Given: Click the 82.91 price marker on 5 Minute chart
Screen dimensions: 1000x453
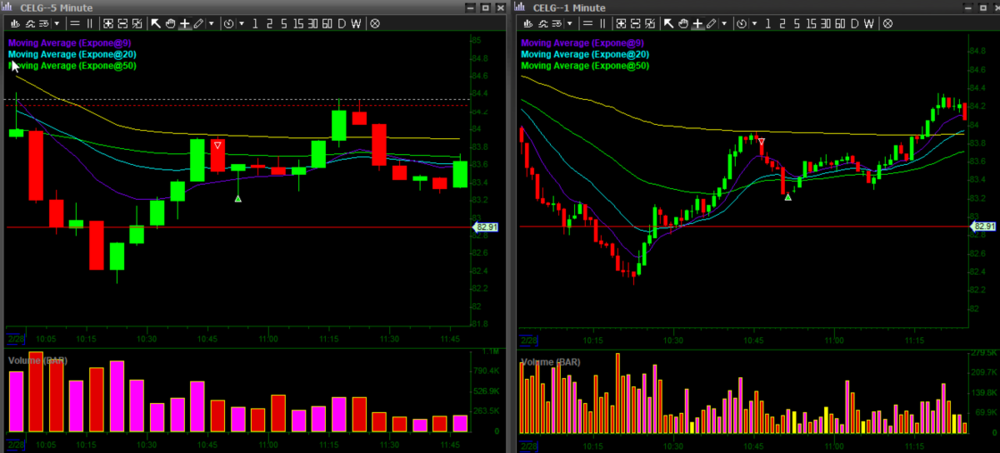Looking at the screenshot, I should click(486, 228).
